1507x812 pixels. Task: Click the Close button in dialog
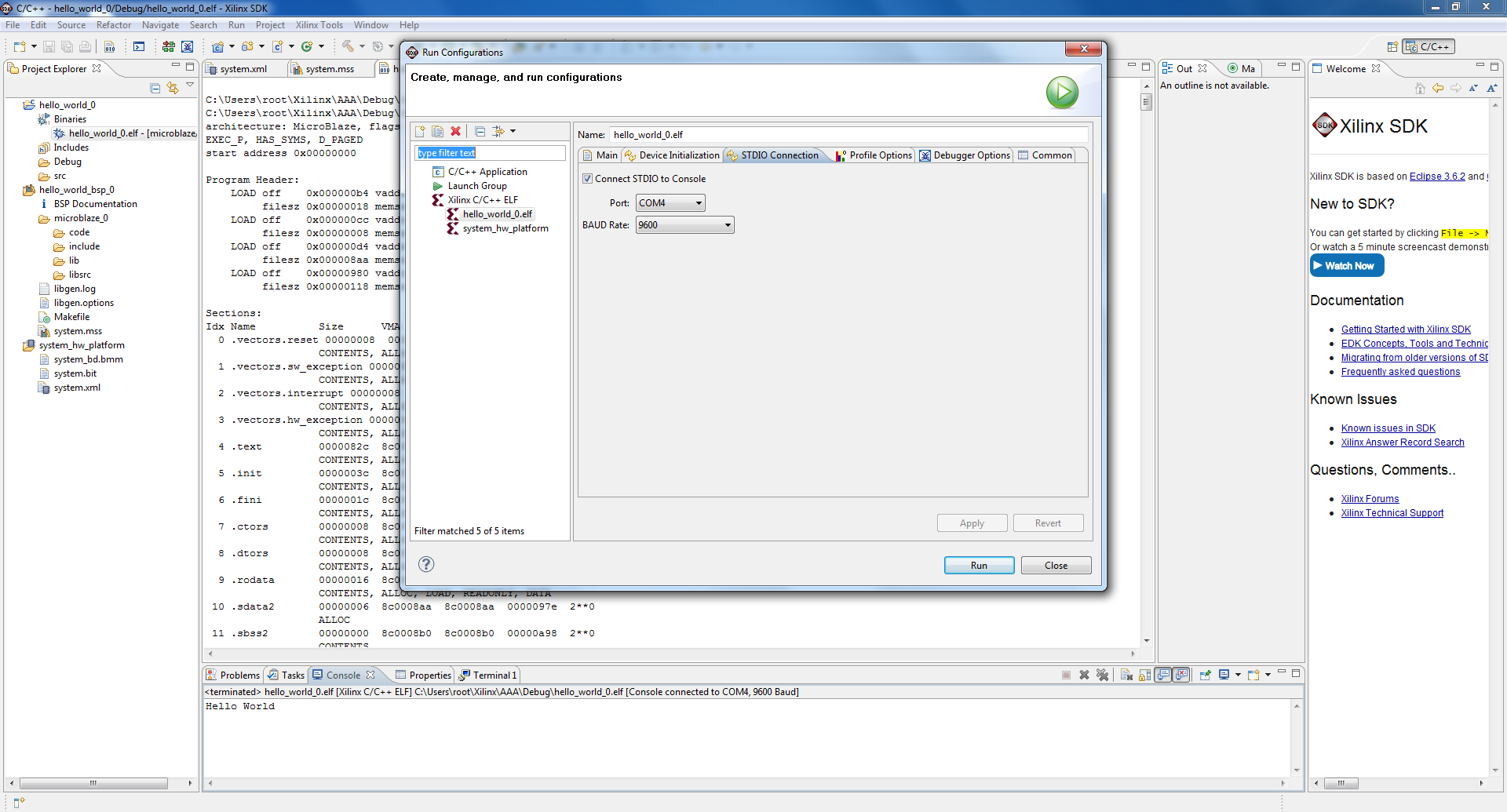pos(1056,566)
